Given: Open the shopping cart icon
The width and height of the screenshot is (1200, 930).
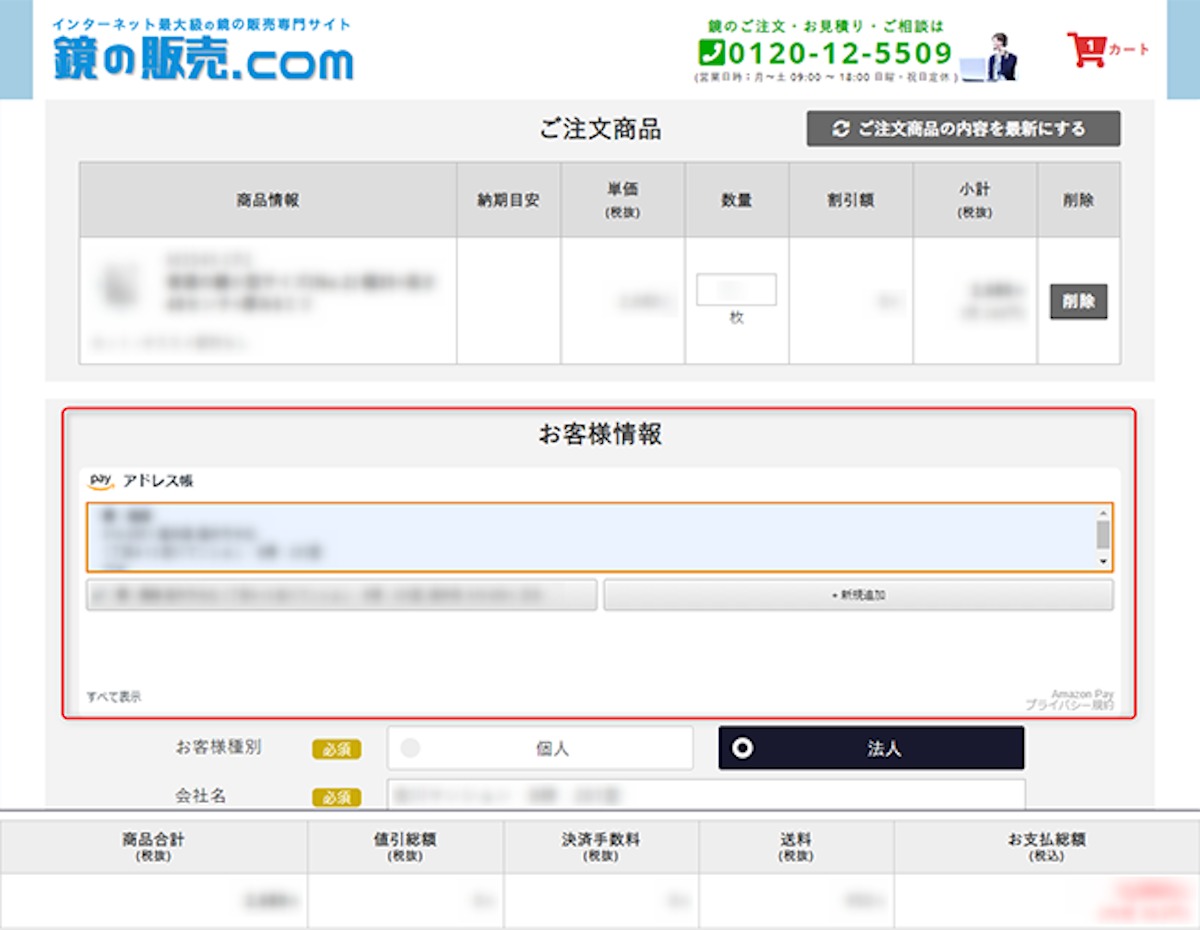Looking at the screenshot, I should 1085,49.
